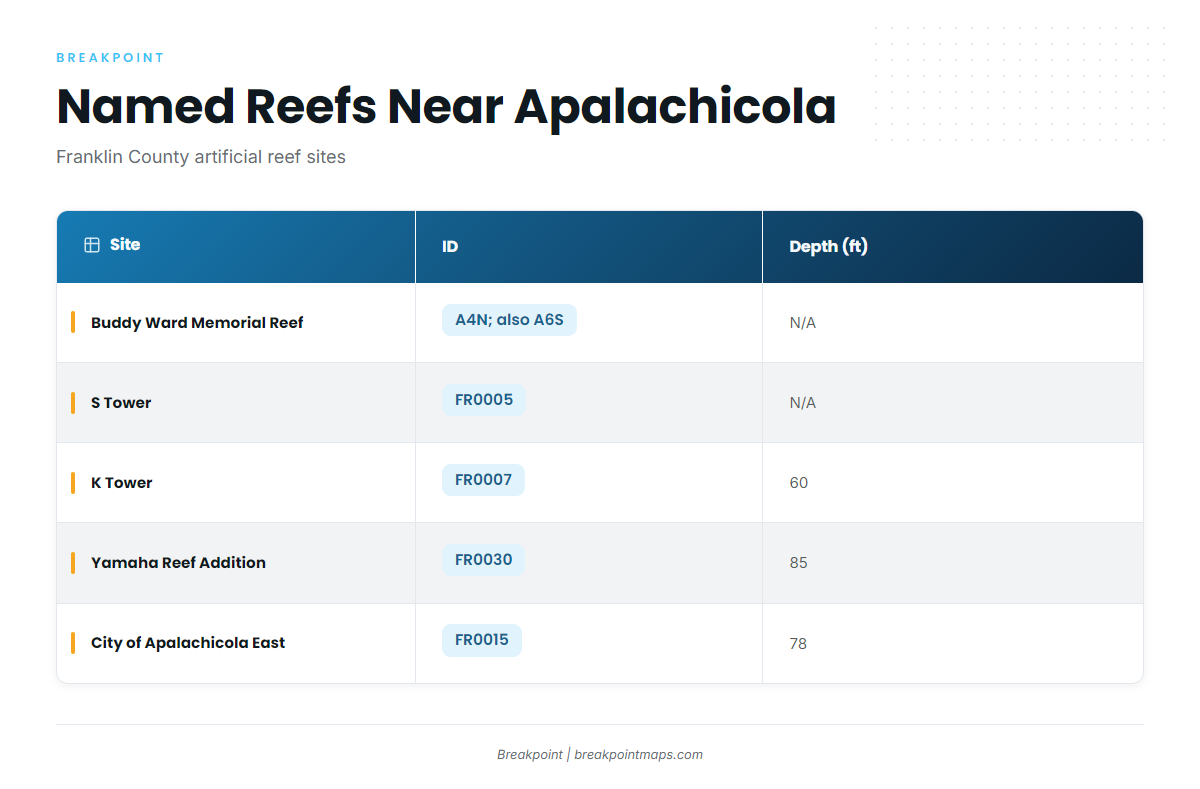Click the FR0005 ID badge

[x=484, y=400]
